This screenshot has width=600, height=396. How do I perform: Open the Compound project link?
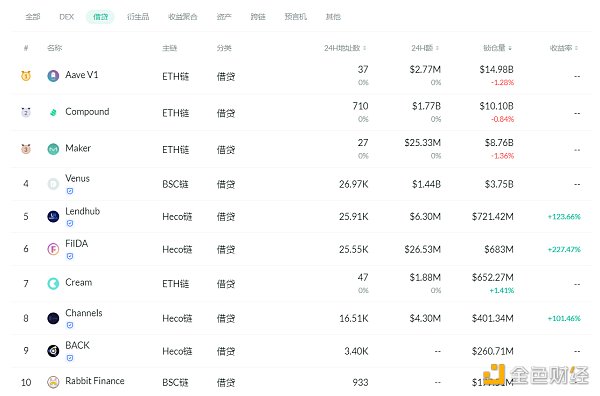tap(87, 112)
